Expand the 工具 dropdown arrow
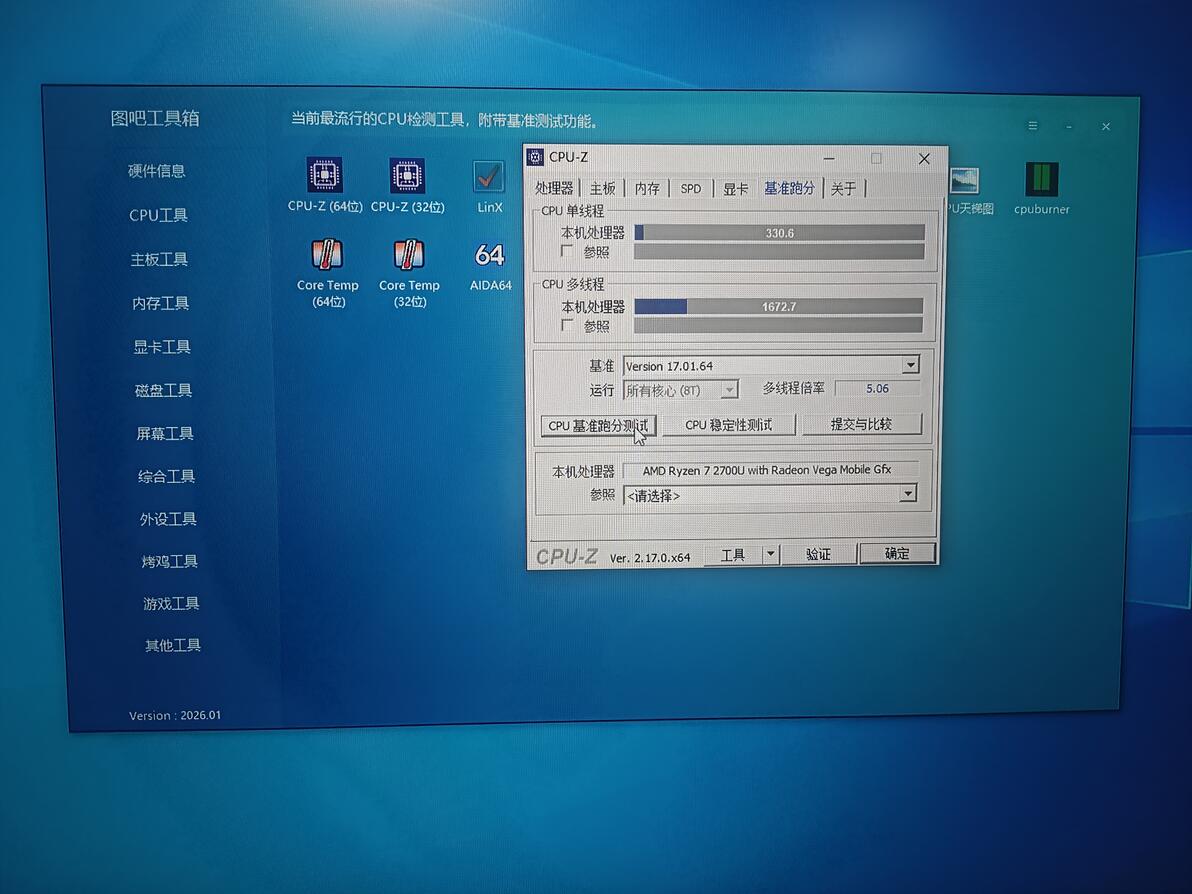 point(770,554)
